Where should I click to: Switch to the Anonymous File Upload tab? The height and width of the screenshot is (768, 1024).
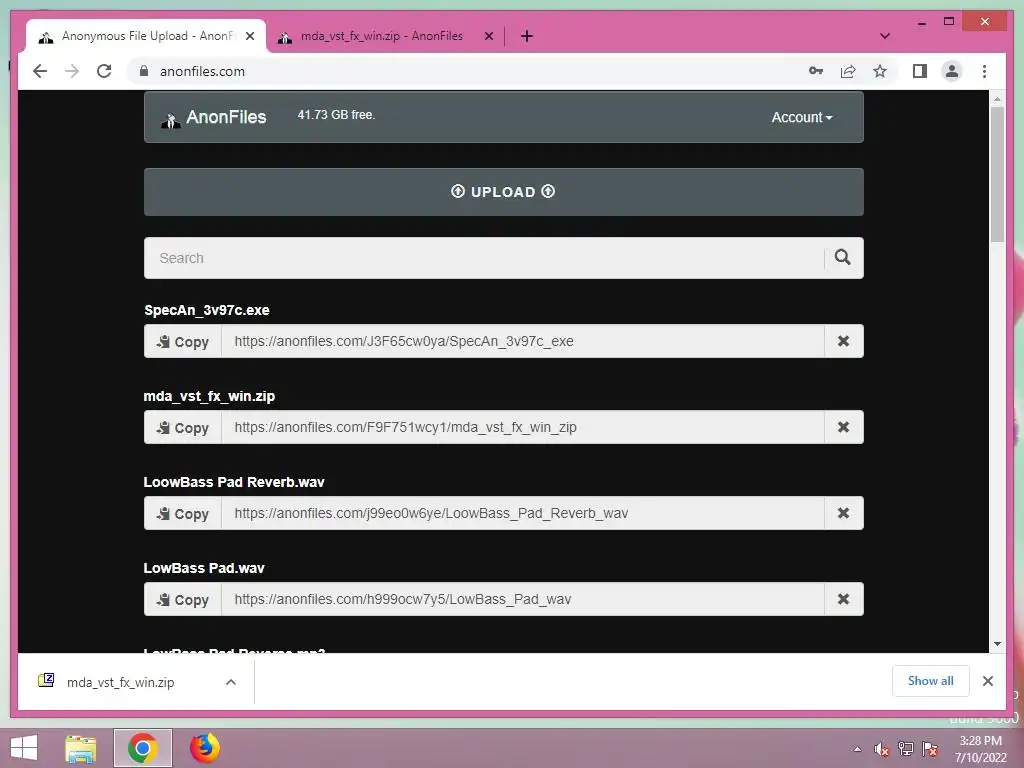coord(146,36)
